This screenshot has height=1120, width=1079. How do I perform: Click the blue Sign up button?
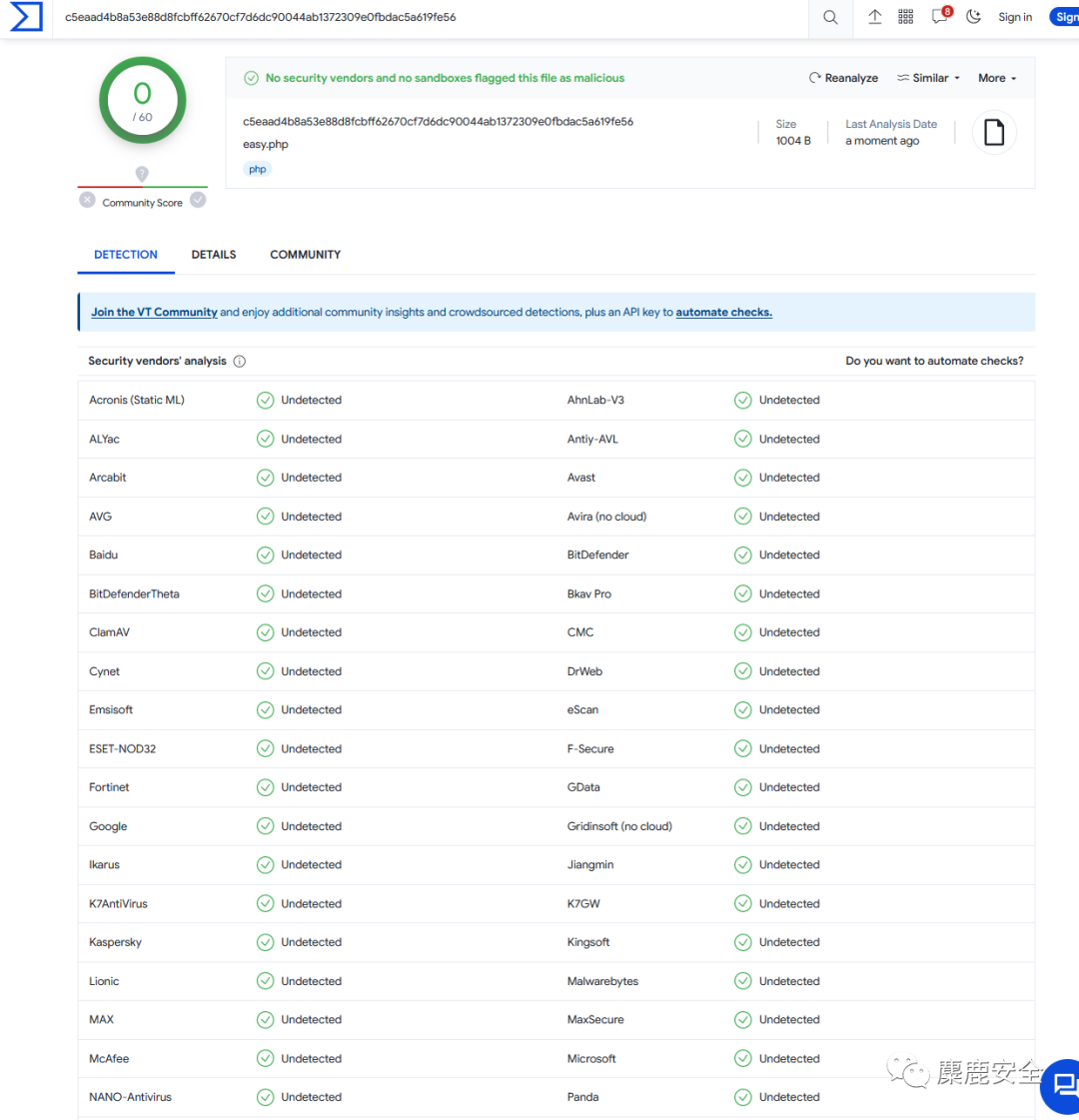[x=1065, y=17]
